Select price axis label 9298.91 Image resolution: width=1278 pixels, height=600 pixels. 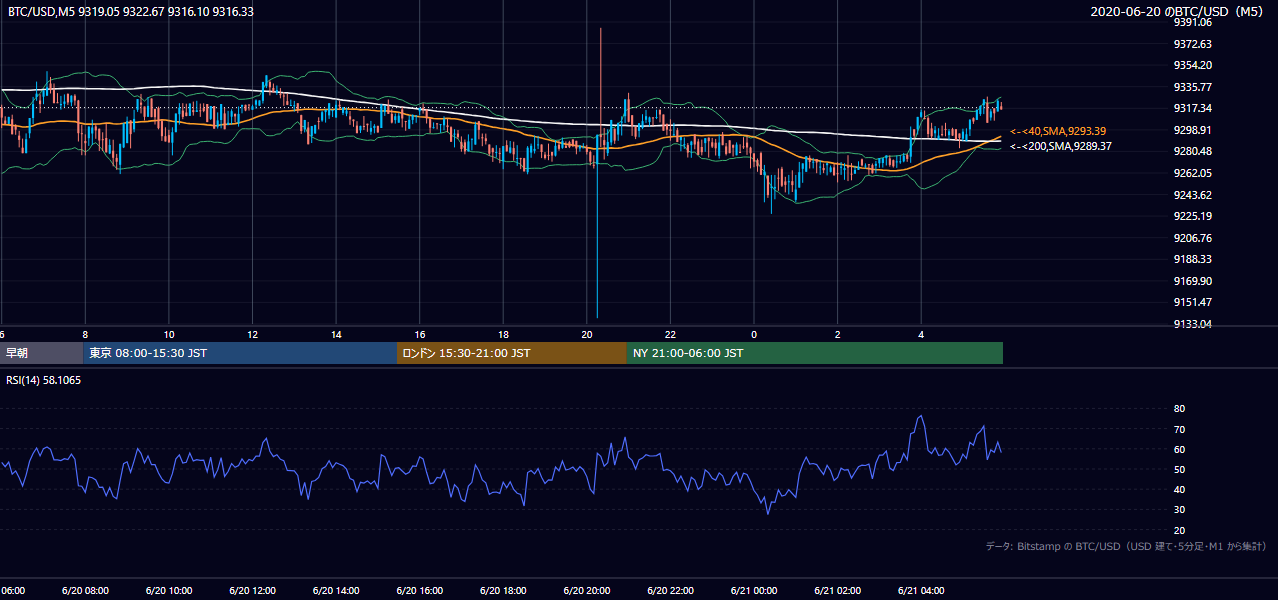click(1193, 130)
